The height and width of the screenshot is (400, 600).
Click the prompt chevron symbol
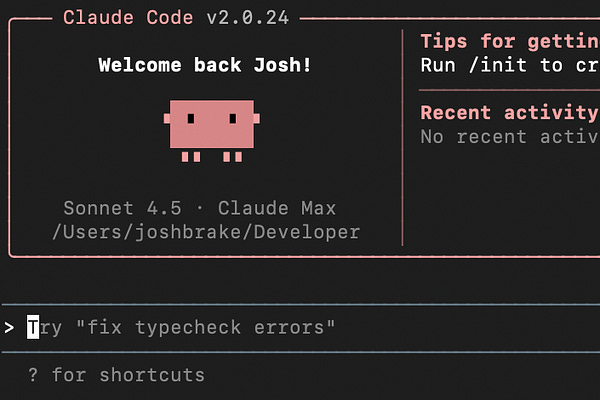coord(9,328)
